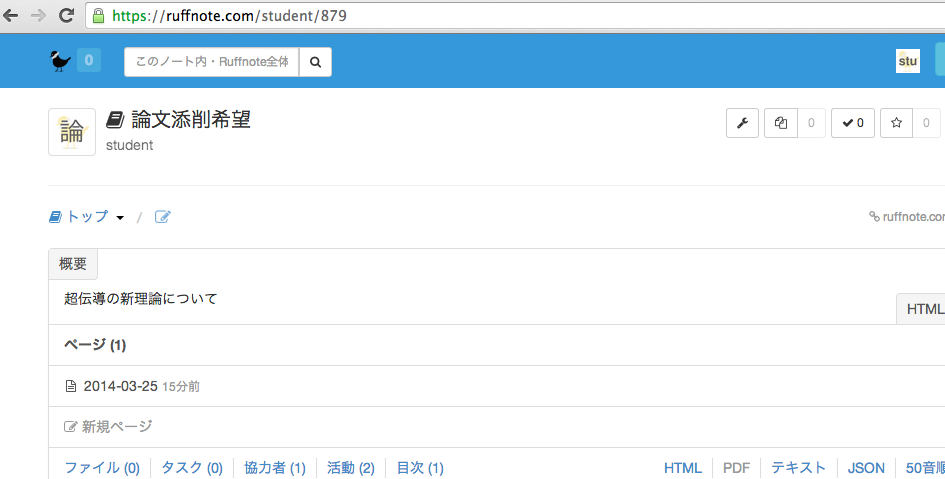This screenshot has height=479, width=945.
Task: Click the search magnifier button
Action: click(x=315, y=62)
